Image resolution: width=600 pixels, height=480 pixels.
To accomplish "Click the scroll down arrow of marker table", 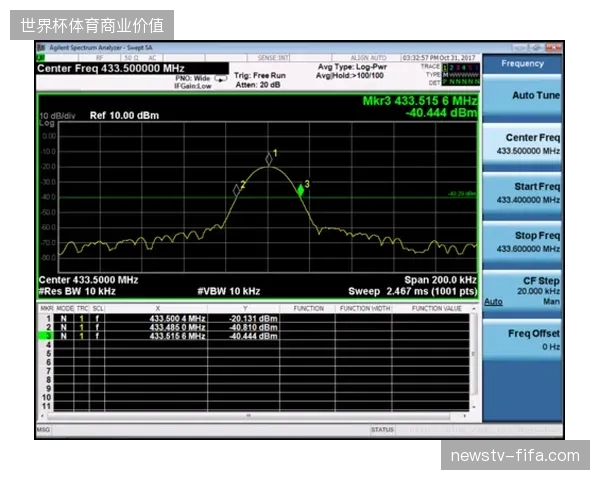I will tap(474, 407).
